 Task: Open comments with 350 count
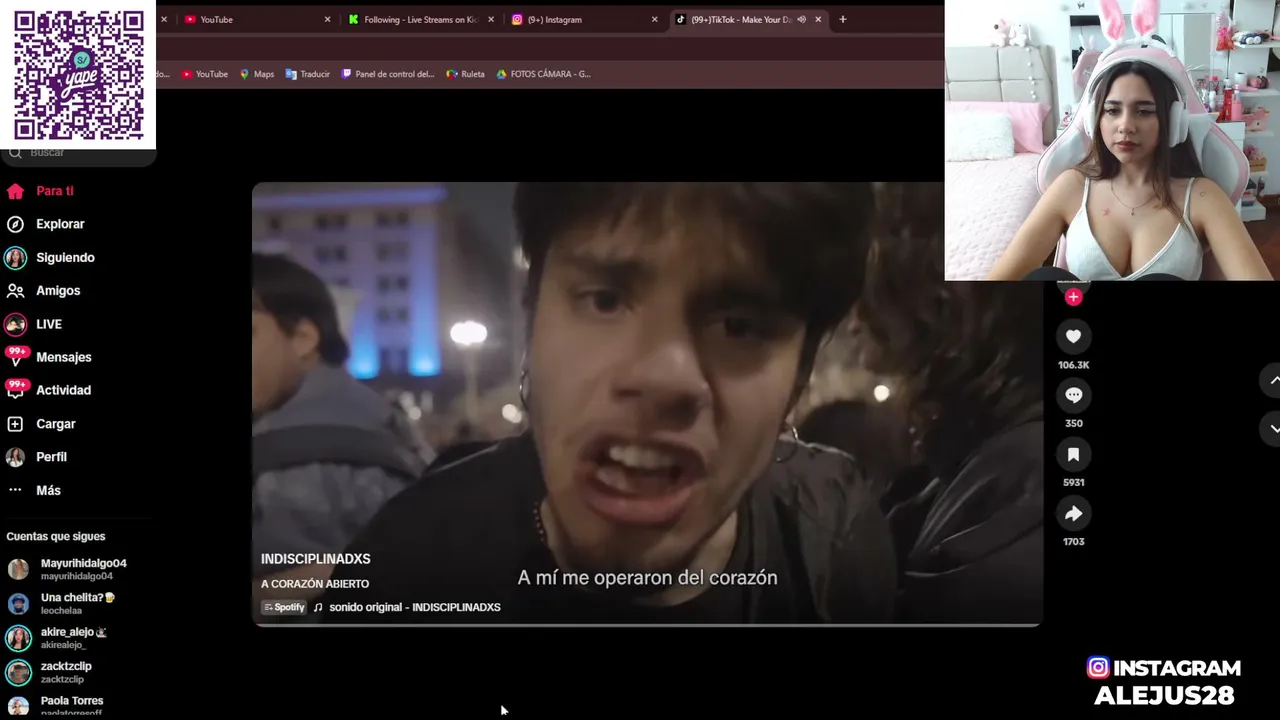[x=1073, y=396]
